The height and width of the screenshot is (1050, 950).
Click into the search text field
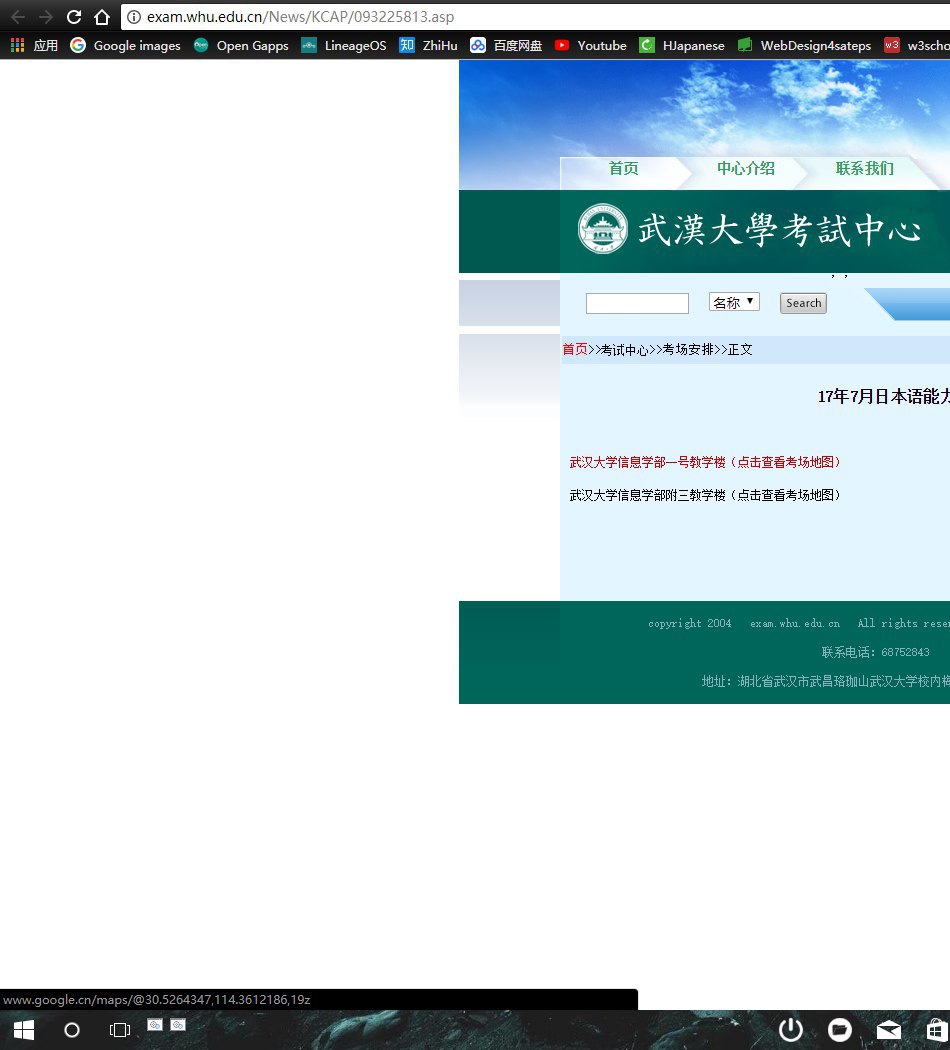click(637, 303)
